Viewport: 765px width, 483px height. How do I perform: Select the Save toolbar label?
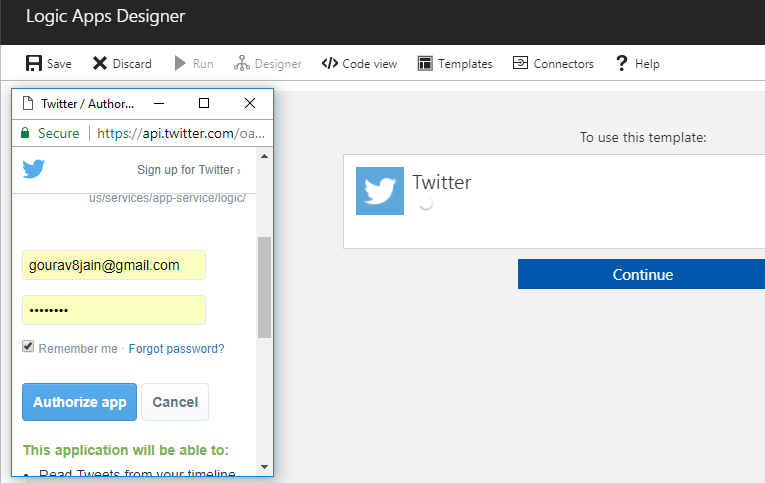pyautogui.click(x=59, y=64)
